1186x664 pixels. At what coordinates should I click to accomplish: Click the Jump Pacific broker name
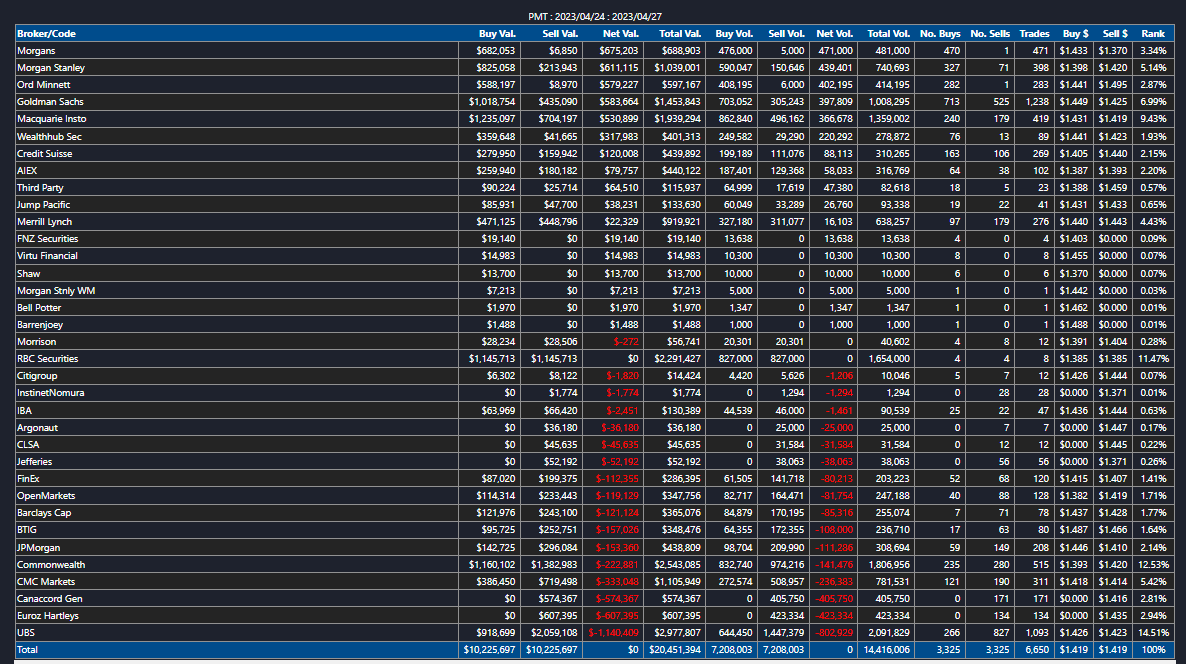click(x=43, y=205)
